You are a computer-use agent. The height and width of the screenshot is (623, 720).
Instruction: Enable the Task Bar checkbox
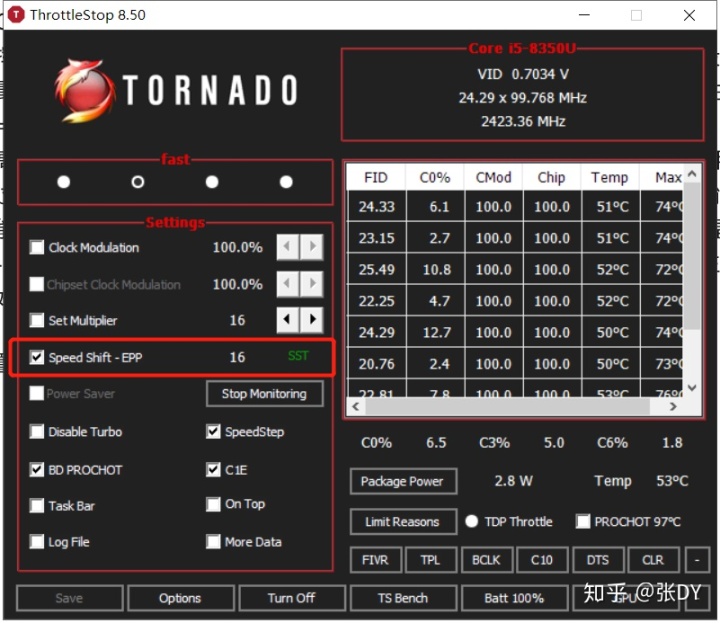coord(37,505)
